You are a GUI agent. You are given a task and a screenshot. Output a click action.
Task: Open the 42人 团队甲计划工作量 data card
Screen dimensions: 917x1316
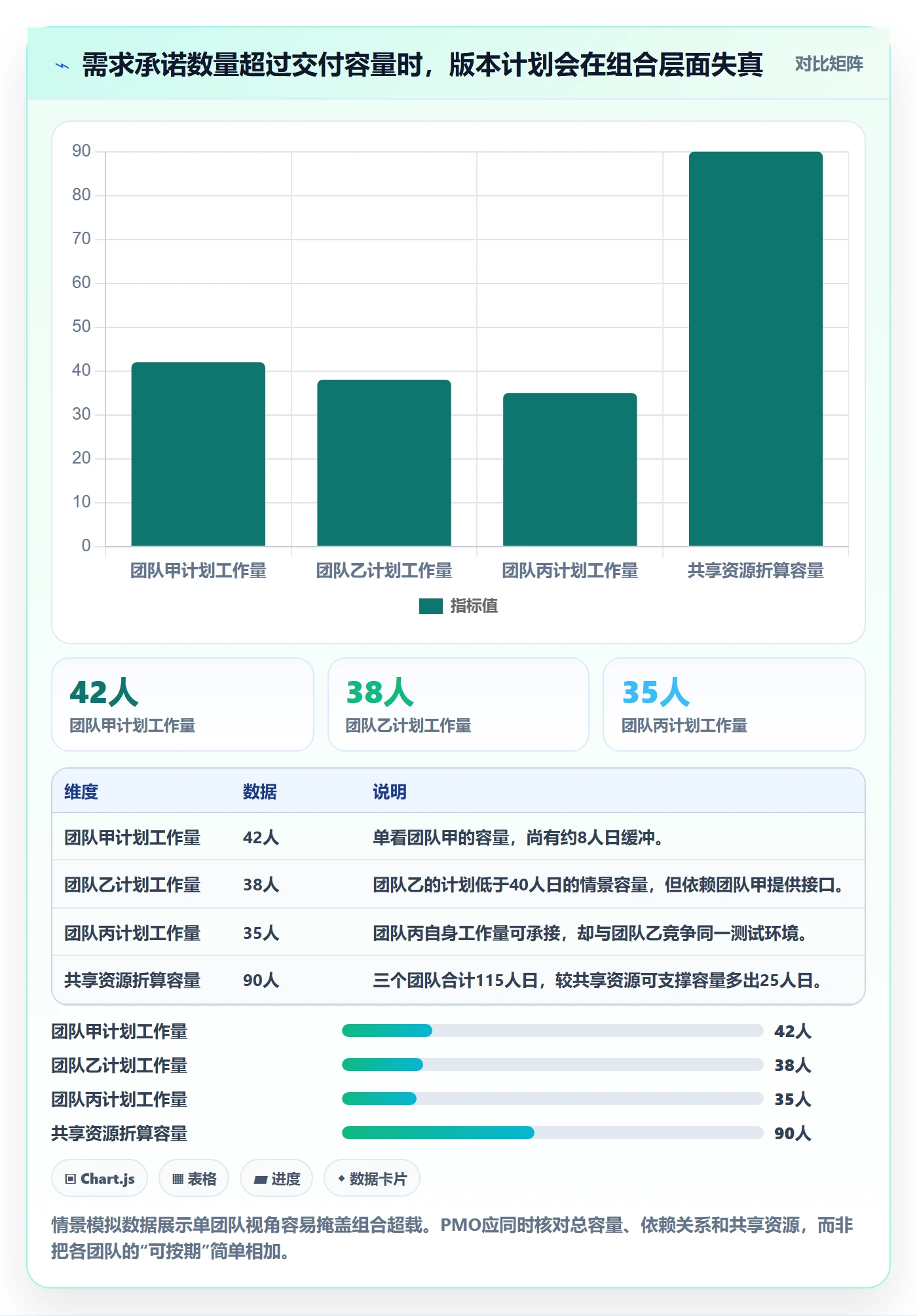pyautogui.click(x=183, y=704)
